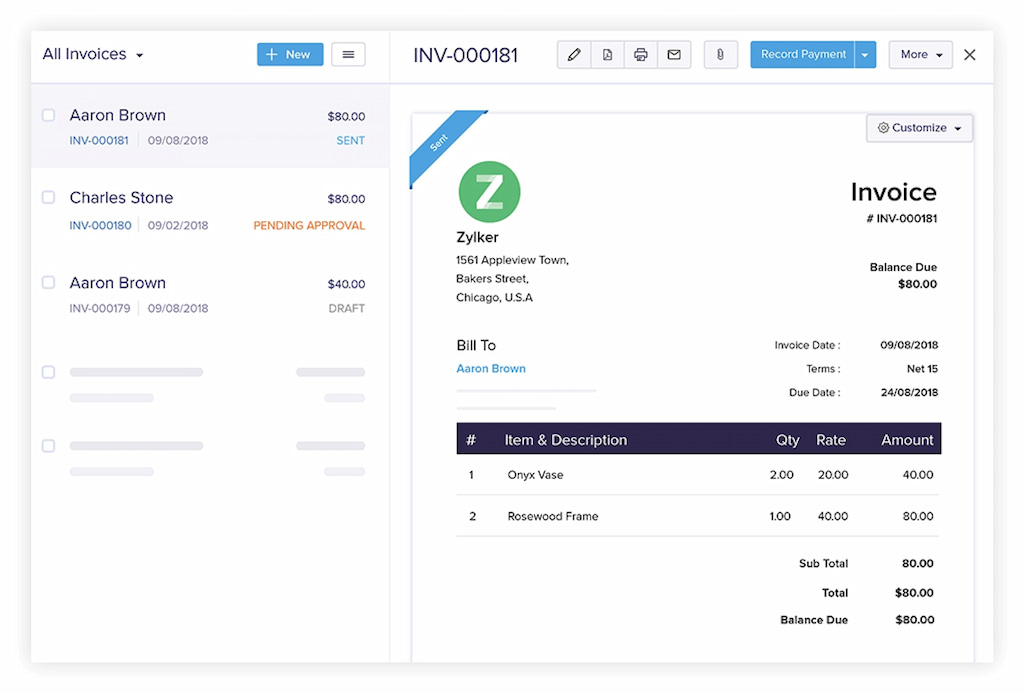Click the PDF export icon
Image resolution: width=1024 pixels, height=693 pixels.
[607, 54]
